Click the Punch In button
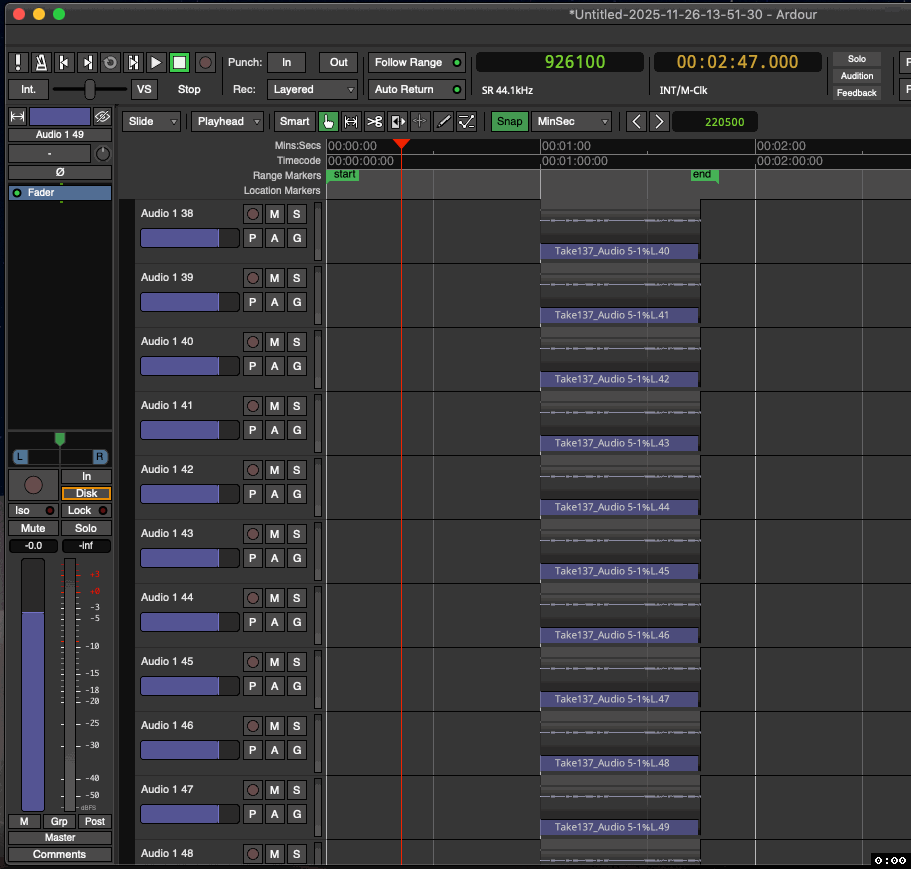The image size is (911, 869). pos(287,62)
